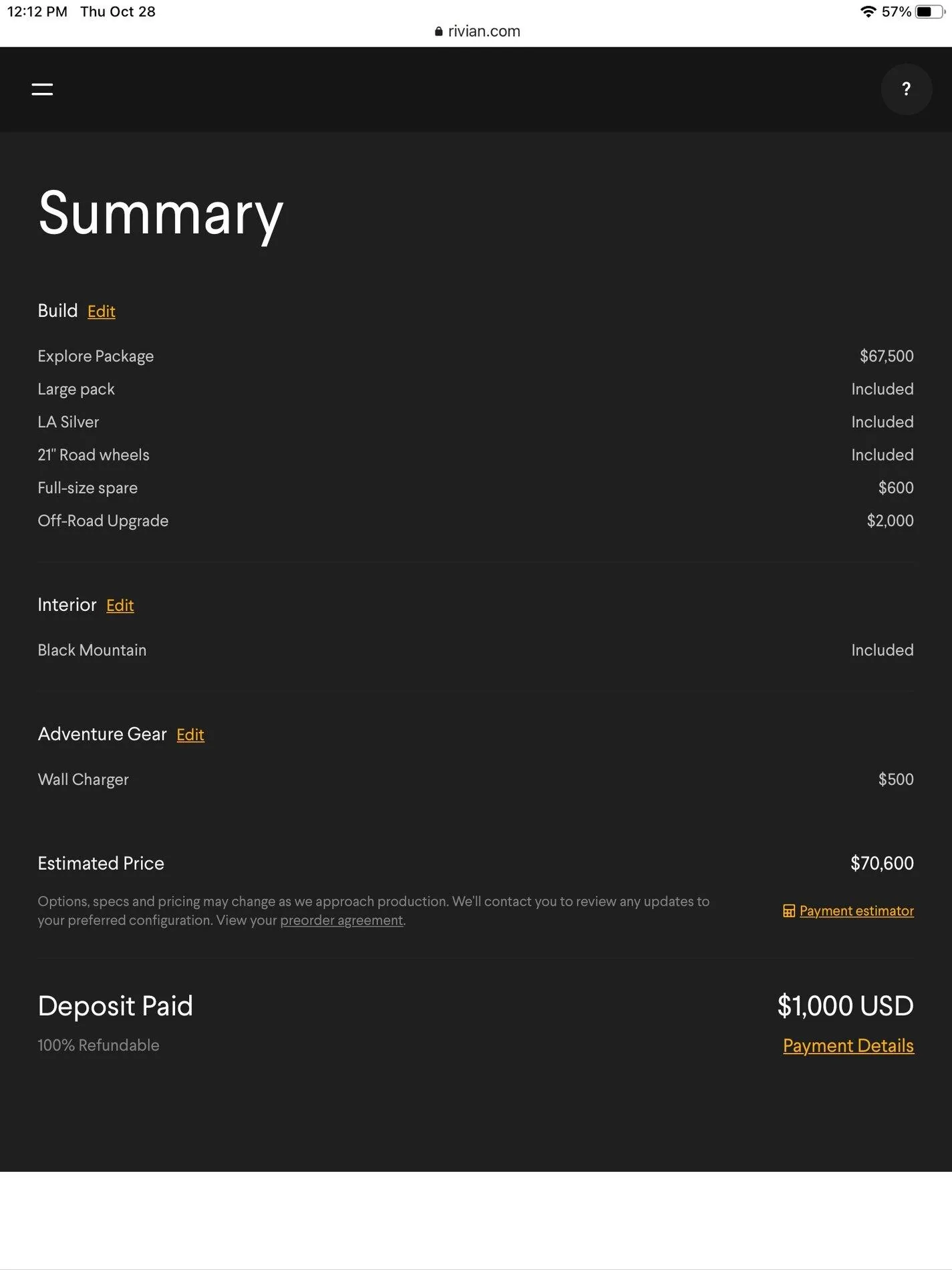Open the Payment estimator link
This screenshot has height=1270, width=952.
[856, 911]
